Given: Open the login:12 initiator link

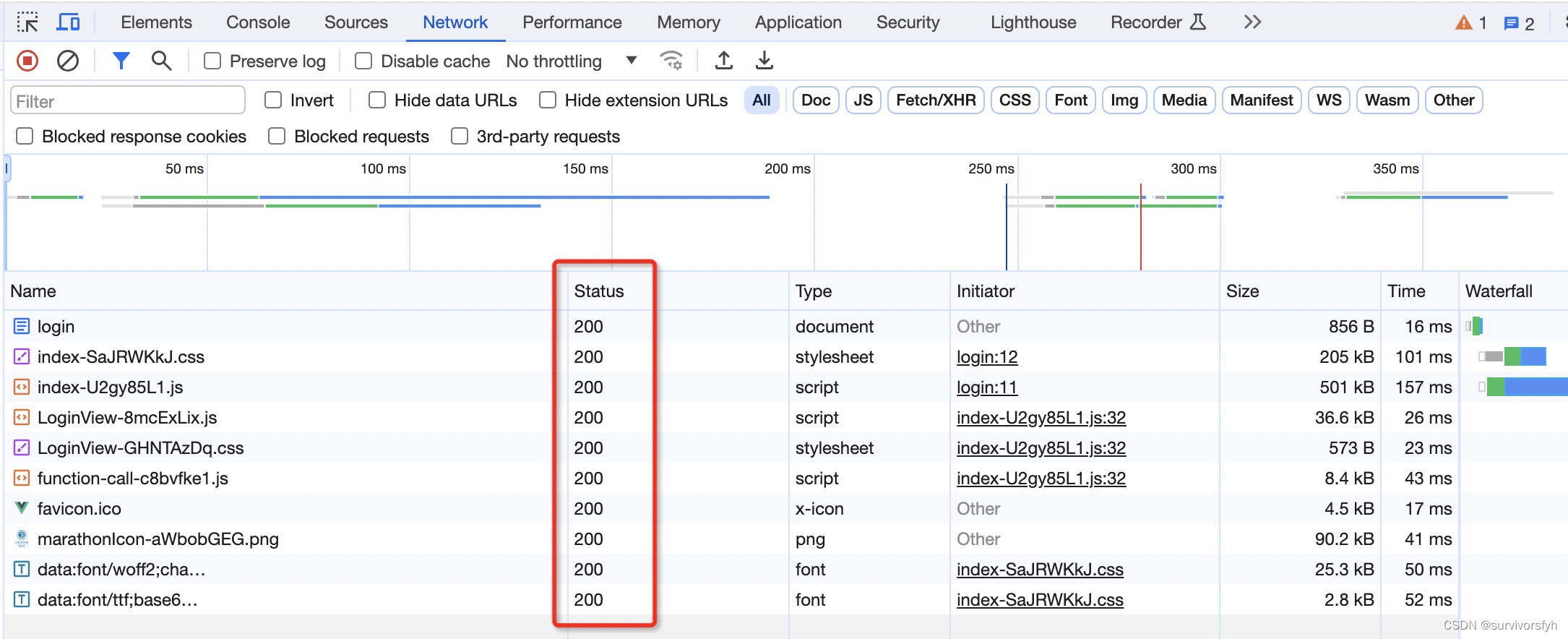Looking at the screenshot, I should [987, 357].
